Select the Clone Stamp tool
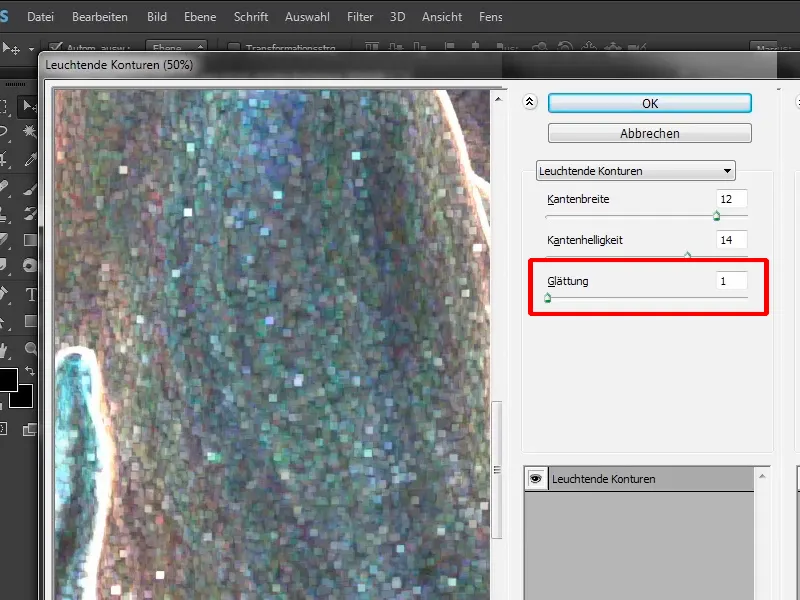 [3, 213]
